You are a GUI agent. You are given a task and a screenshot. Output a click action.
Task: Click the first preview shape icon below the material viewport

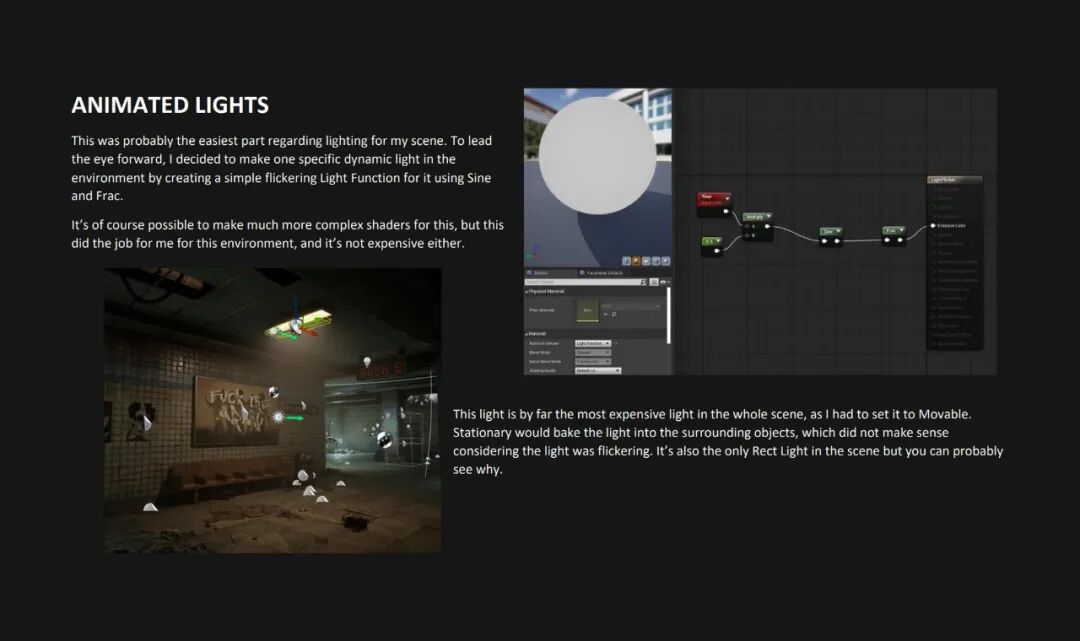click(627, 261)
